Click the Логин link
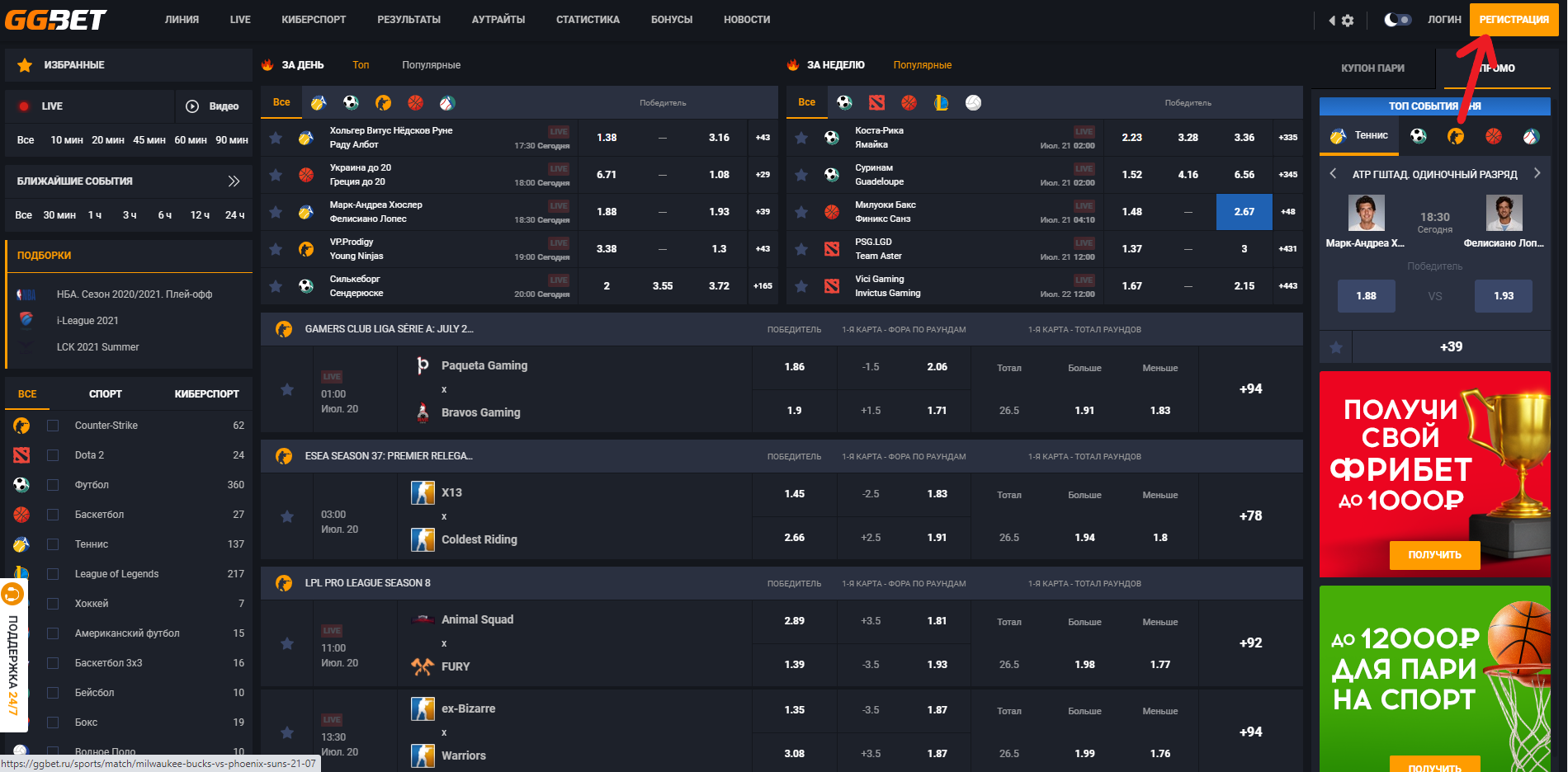Image resolution: width=1568 pixels, height=772 pixels. click(x=1444, y=20)
